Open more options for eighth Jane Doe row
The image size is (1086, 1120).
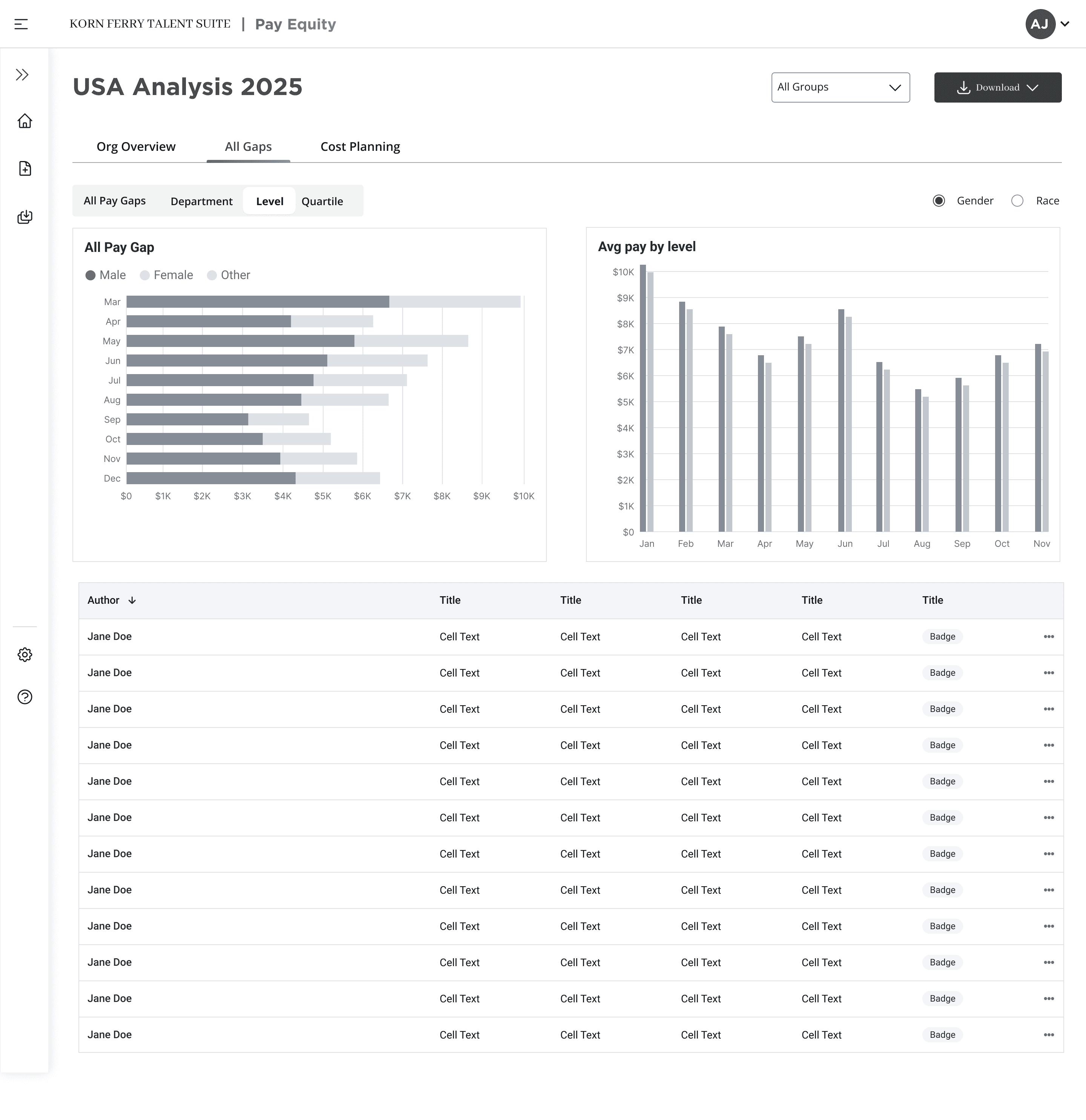pos(1049,890)
